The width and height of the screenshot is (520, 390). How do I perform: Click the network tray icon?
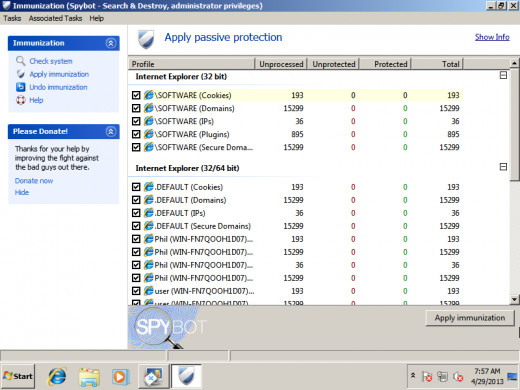pyautogui.click(x=442, y=377)
